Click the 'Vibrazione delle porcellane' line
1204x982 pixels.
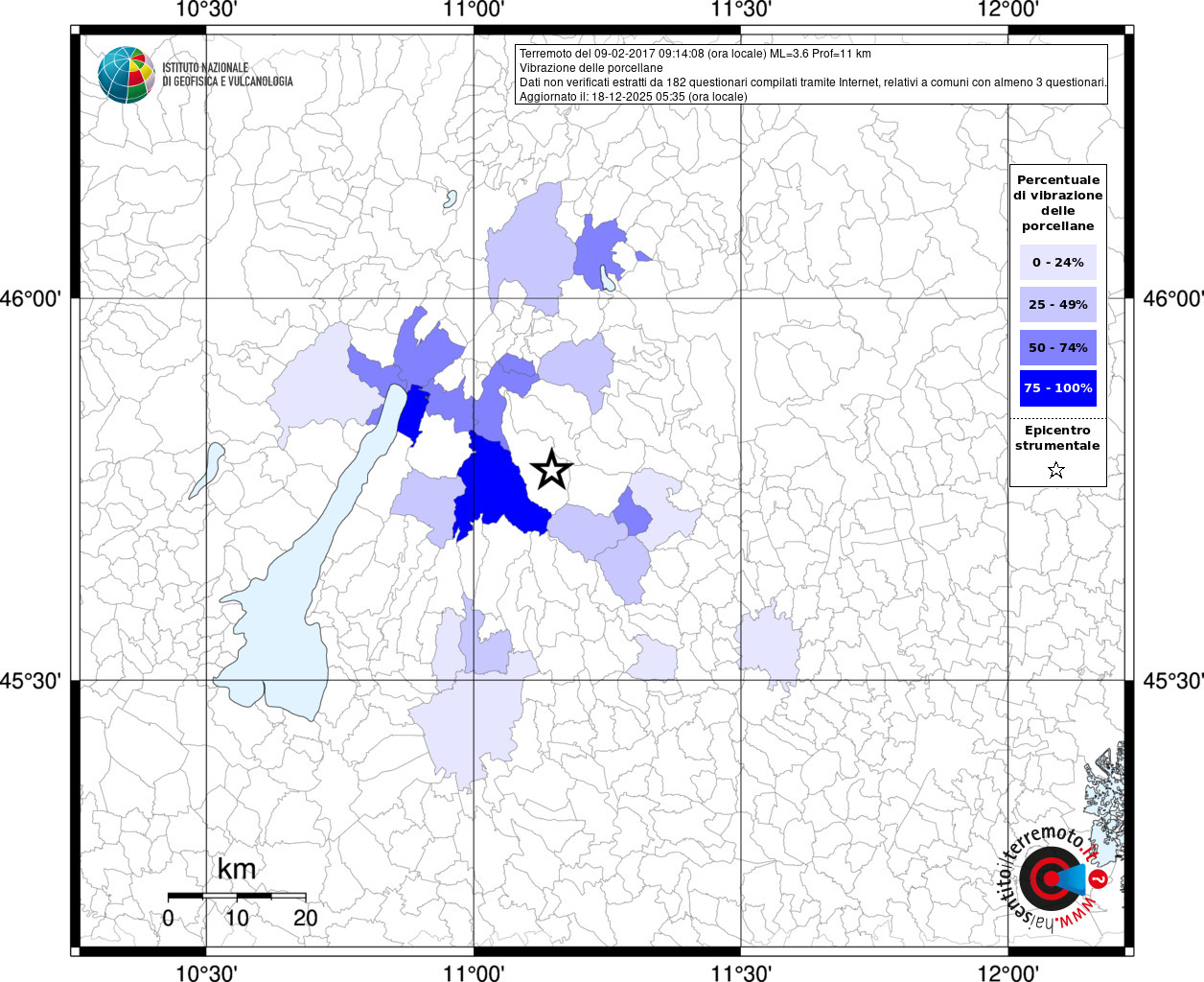590,68
